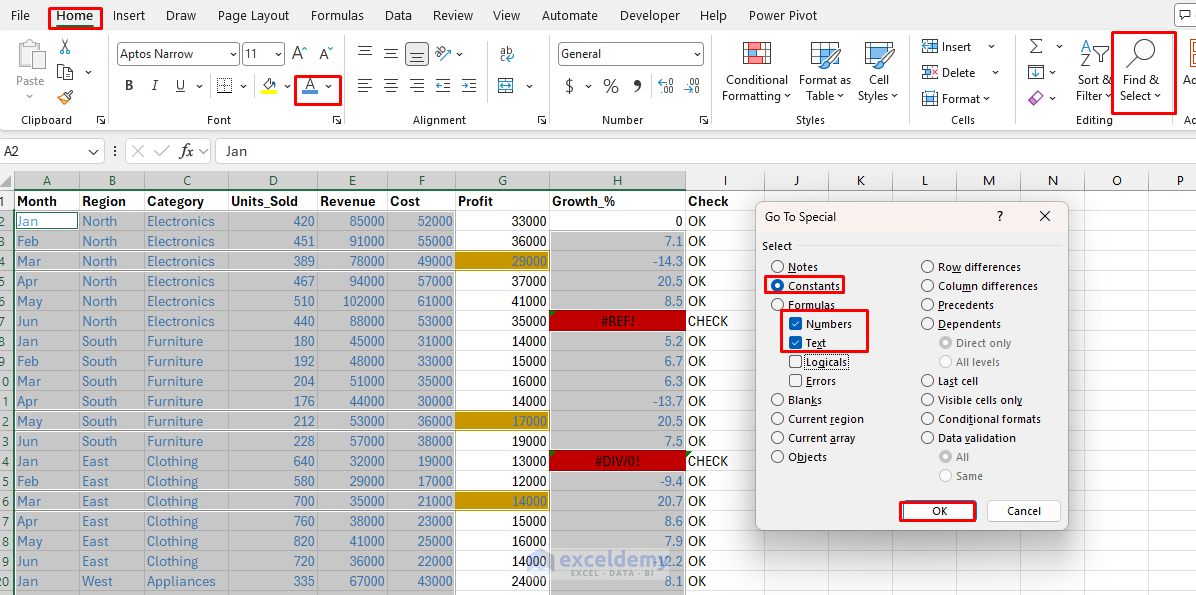Click the Paste clipboard icon
1196x595 pixels.
(x=31, y=56)
